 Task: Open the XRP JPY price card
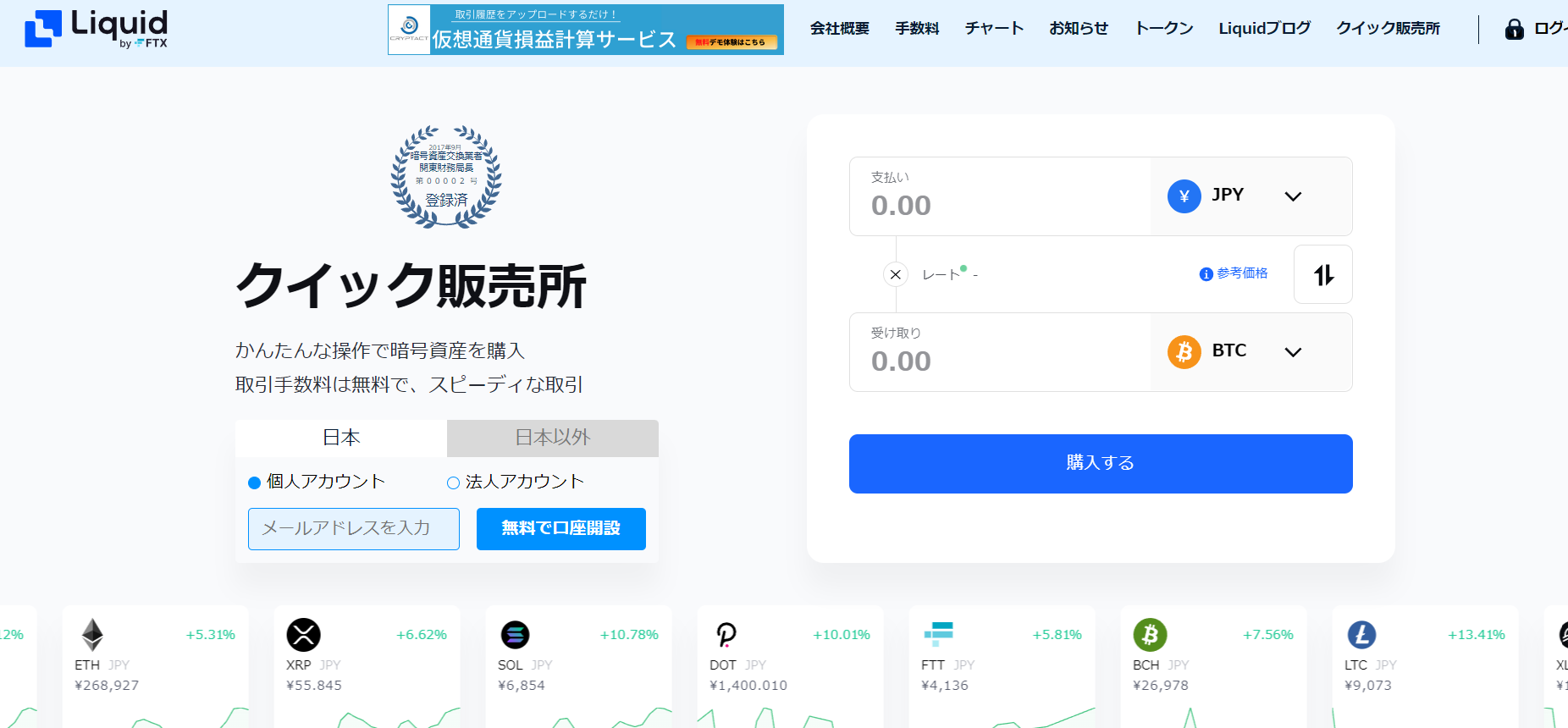367,667
